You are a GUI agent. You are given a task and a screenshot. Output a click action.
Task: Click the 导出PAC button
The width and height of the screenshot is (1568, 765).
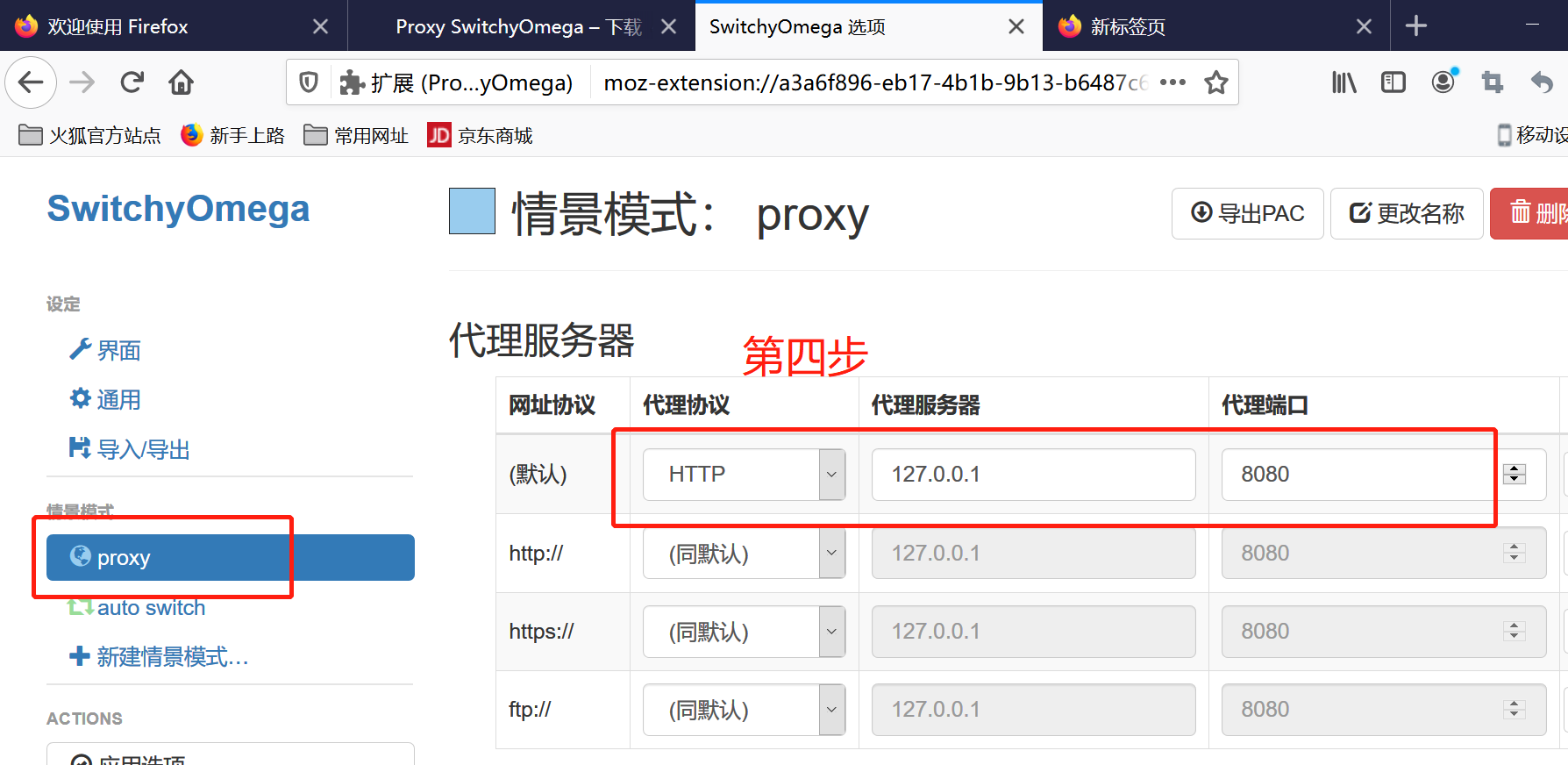click(1247, 213)
